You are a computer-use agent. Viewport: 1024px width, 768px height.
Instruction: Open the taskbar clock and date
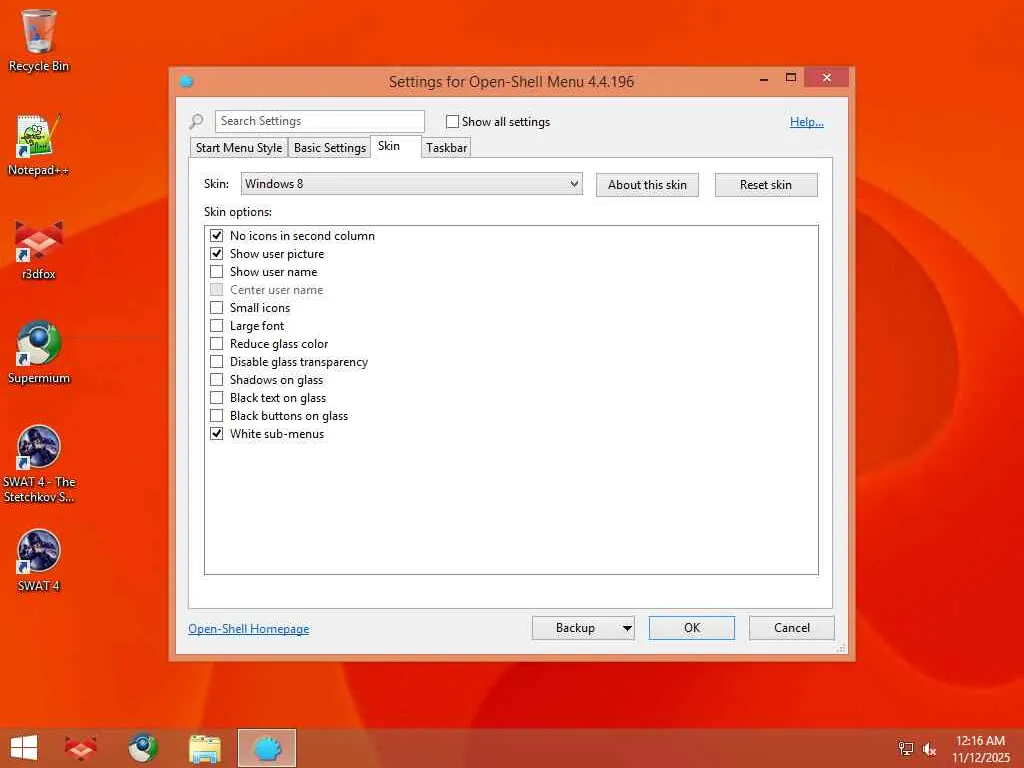pos(980,749)
